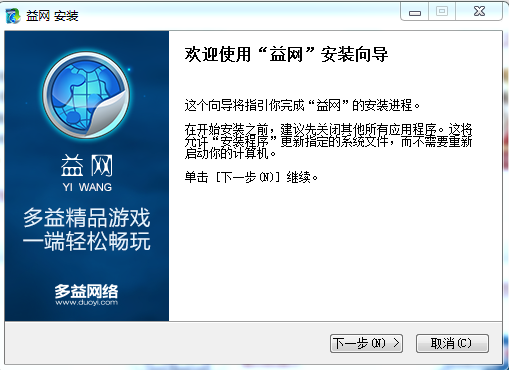Click the large 益网 name below logo
The width and height of the screenshot is (509, 370).
(x=87, y=166)
